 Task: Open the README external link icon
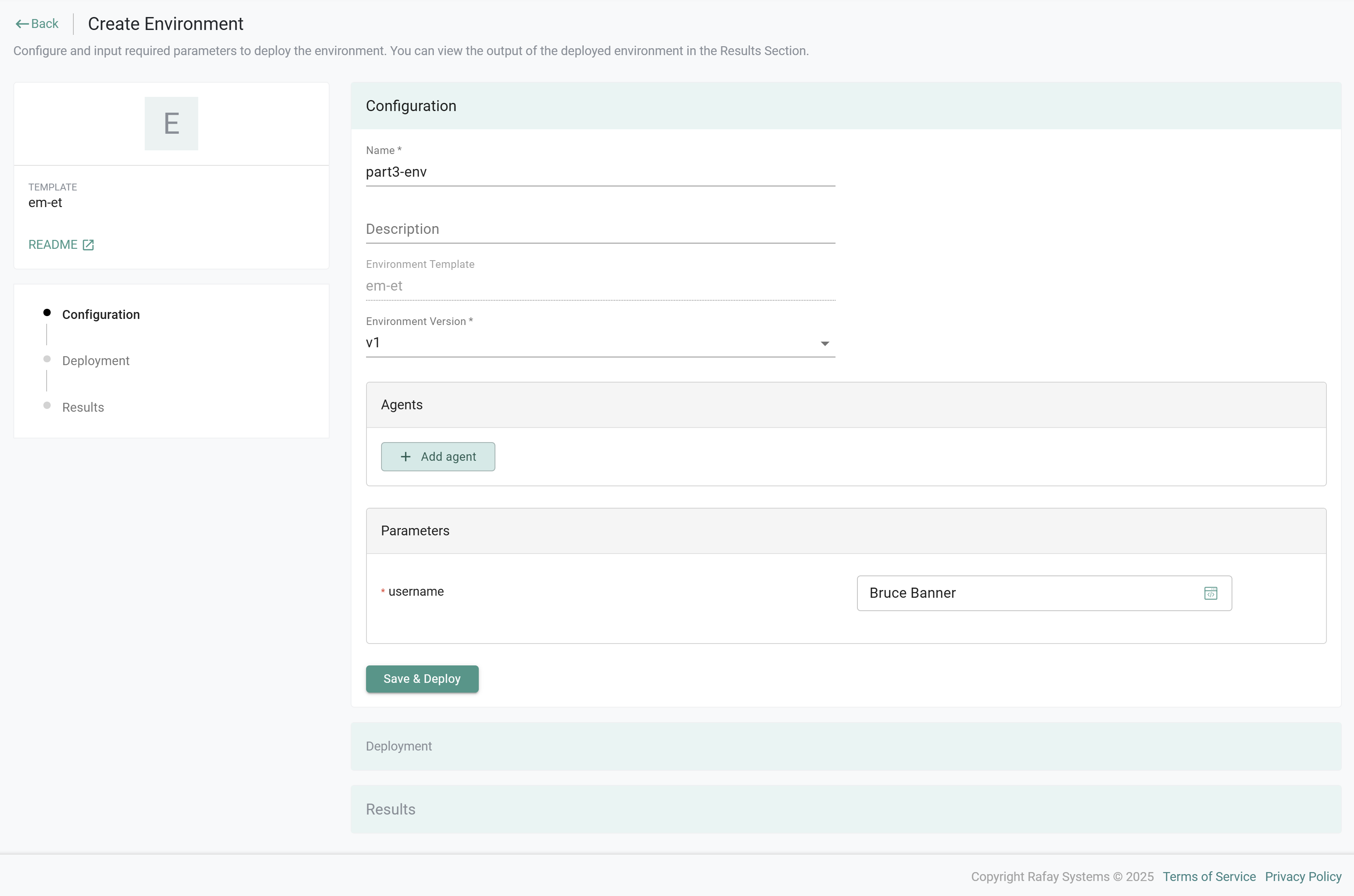[x=88, y=245]
